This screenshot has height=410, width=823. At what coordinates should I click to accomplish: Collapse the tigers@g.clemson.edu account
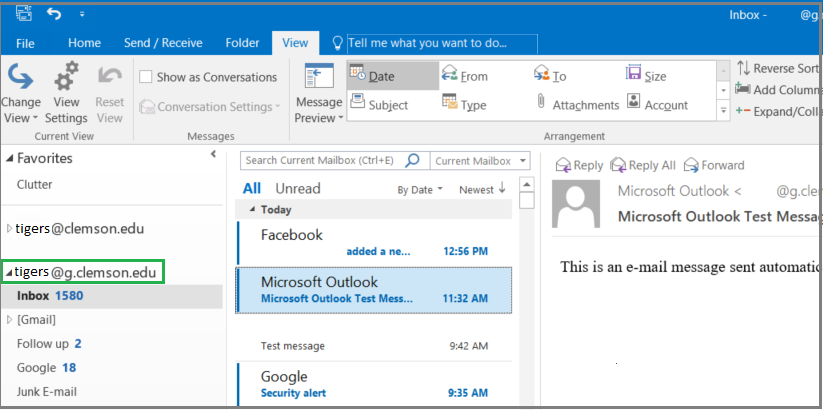click(9, 273)
